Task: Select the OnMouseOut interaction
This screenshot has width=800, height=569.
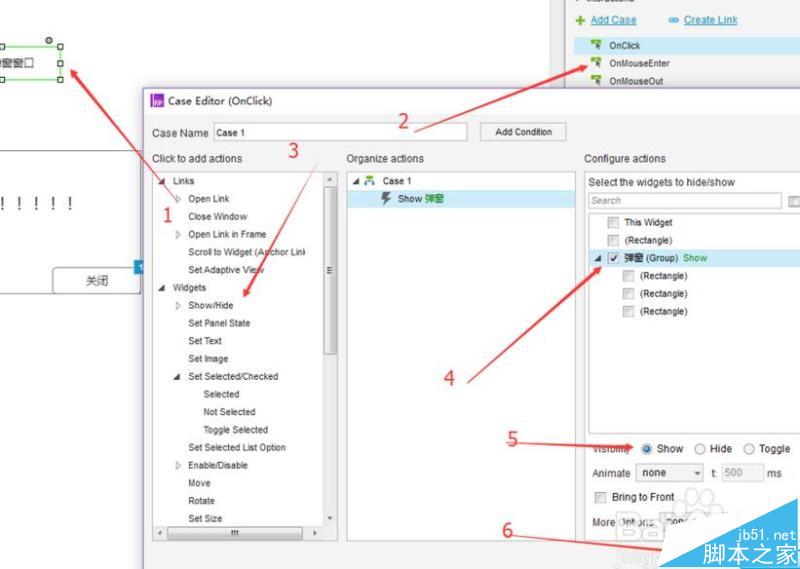Action: [636, 81]
